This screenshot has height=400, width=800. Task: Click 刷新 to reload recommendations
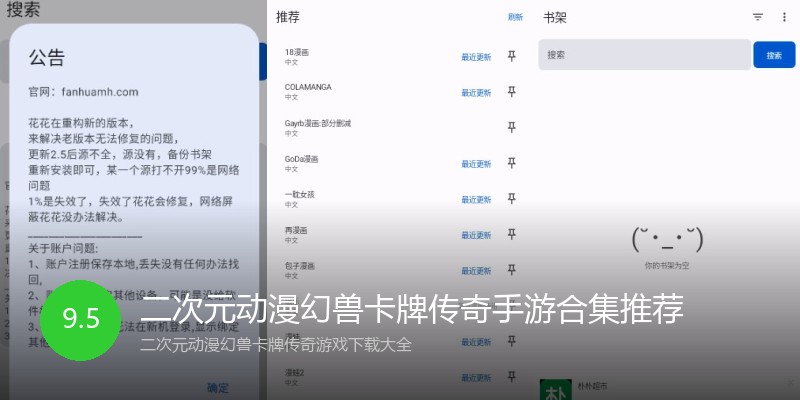[x=515, y=17]
